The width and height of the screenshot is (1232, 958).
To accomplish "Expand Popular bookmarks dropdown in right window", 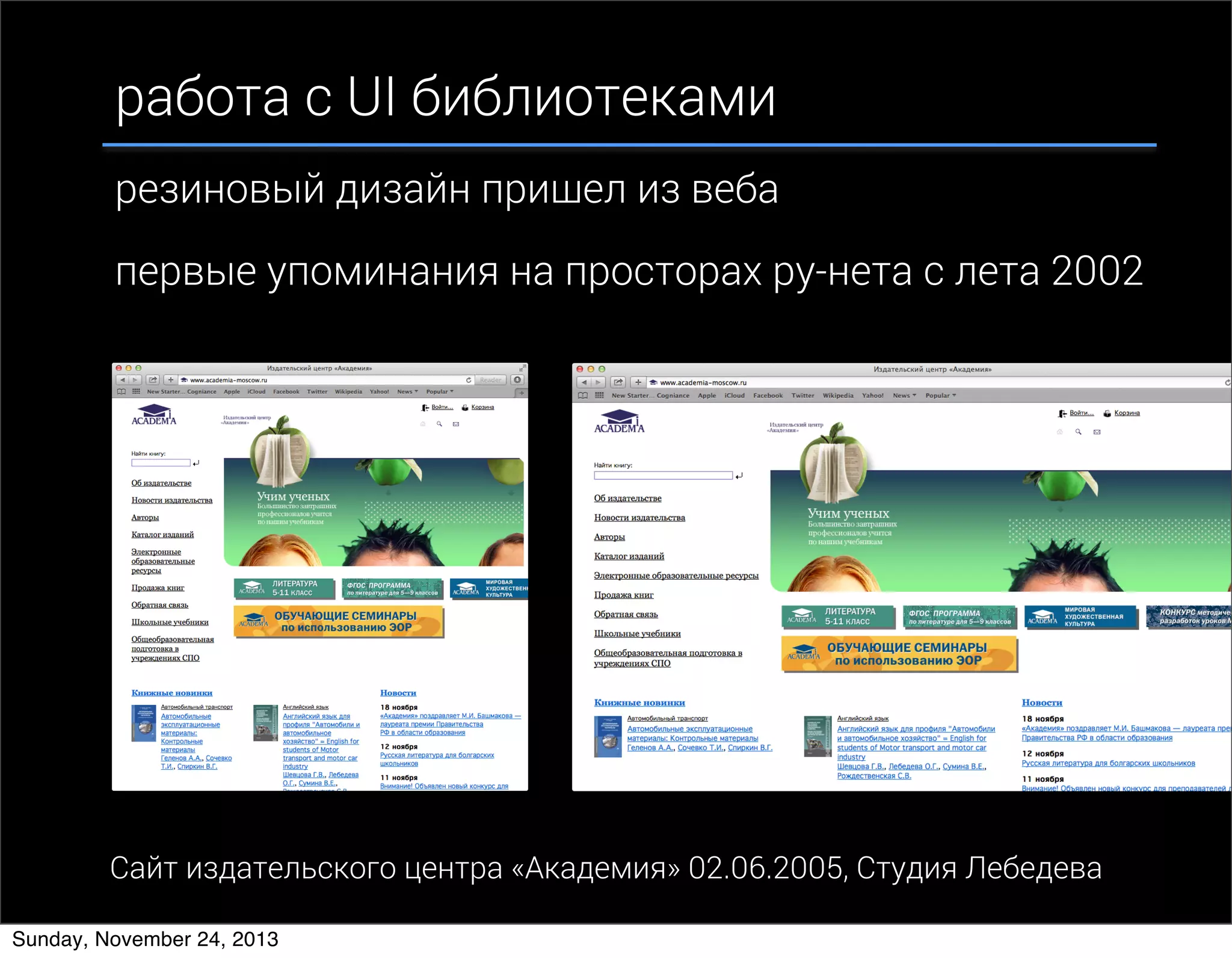I will pos(941,396).
